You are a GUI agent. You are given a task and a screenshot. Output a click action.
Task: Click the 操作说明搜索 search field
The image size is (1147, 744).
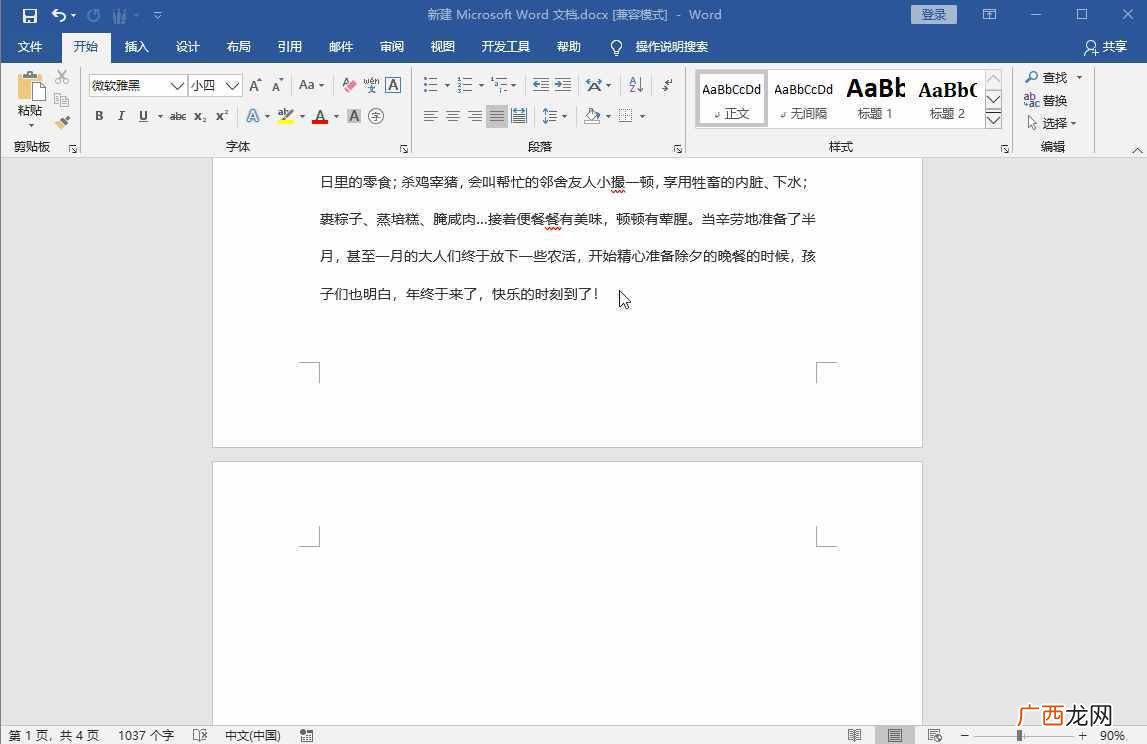click(x=672, y=47)
